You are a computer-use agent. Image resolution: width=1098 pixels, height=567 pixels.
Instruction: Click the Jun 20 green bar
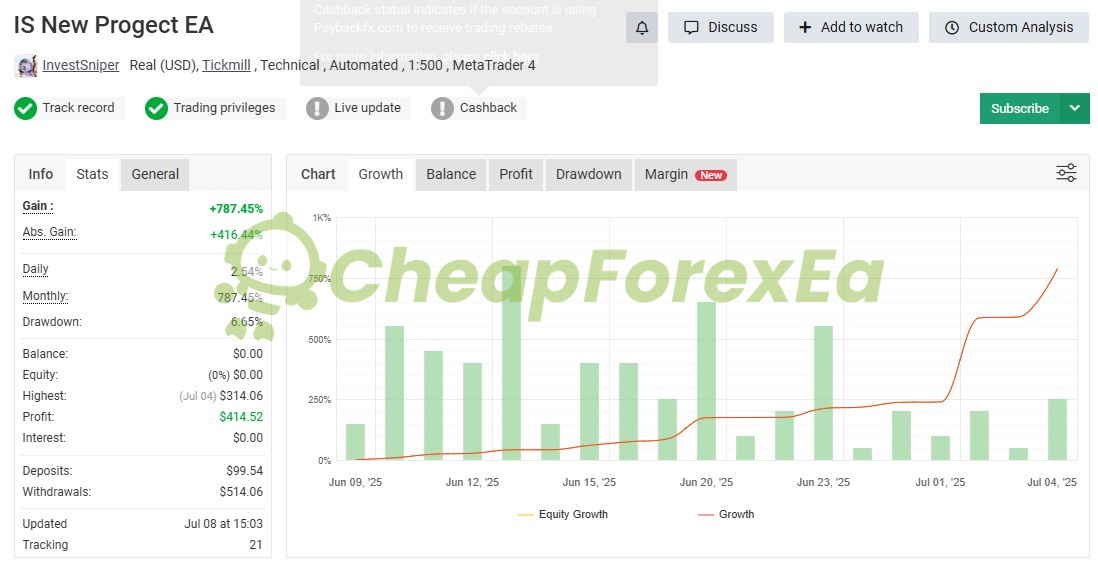tap(707, 381)
